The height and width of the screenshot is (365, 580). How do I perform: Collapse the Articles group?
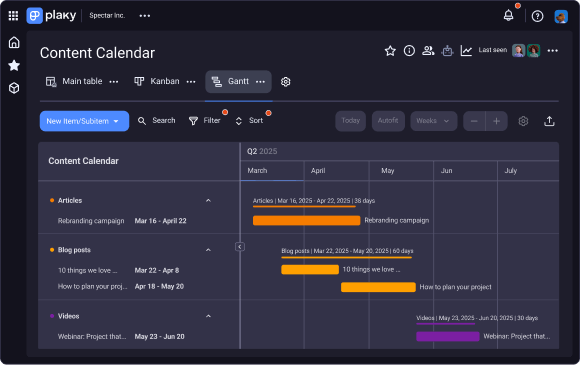208,200
